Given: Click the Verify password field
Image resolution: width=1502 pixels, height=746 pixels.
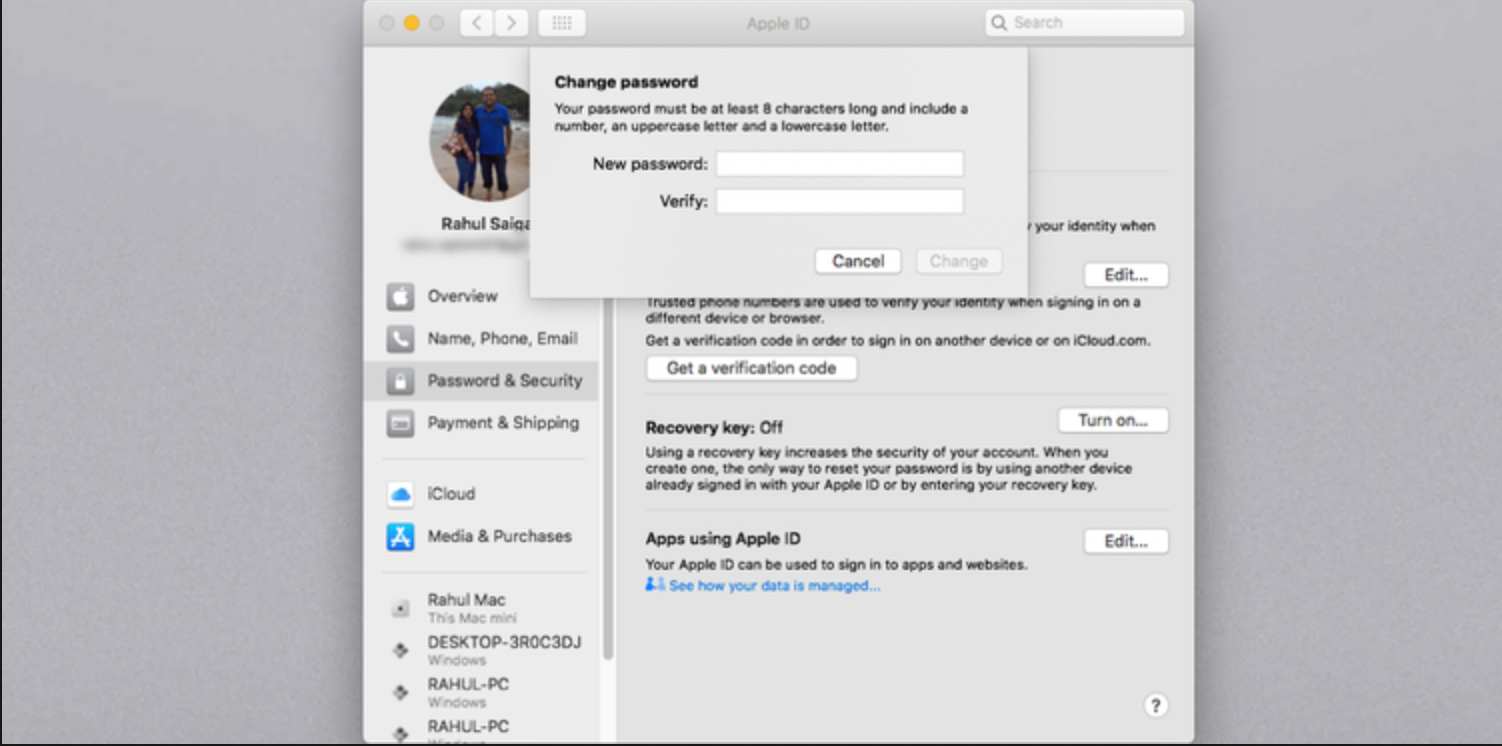Looking at the screenshot, I should pyautogui.click(x=839, y=202).
